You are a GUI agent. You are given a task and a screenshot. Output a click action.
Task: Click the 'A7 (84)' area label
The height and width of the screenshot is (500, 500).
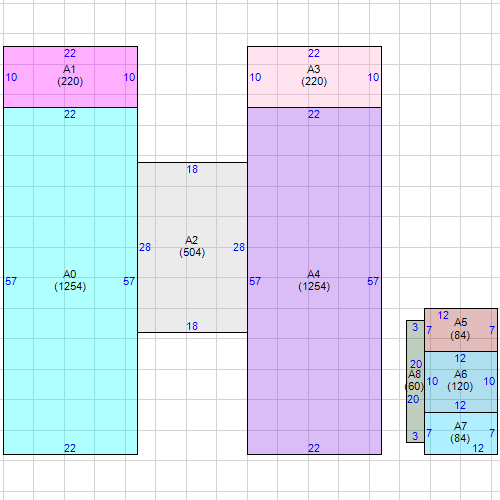tap(460, 432)
